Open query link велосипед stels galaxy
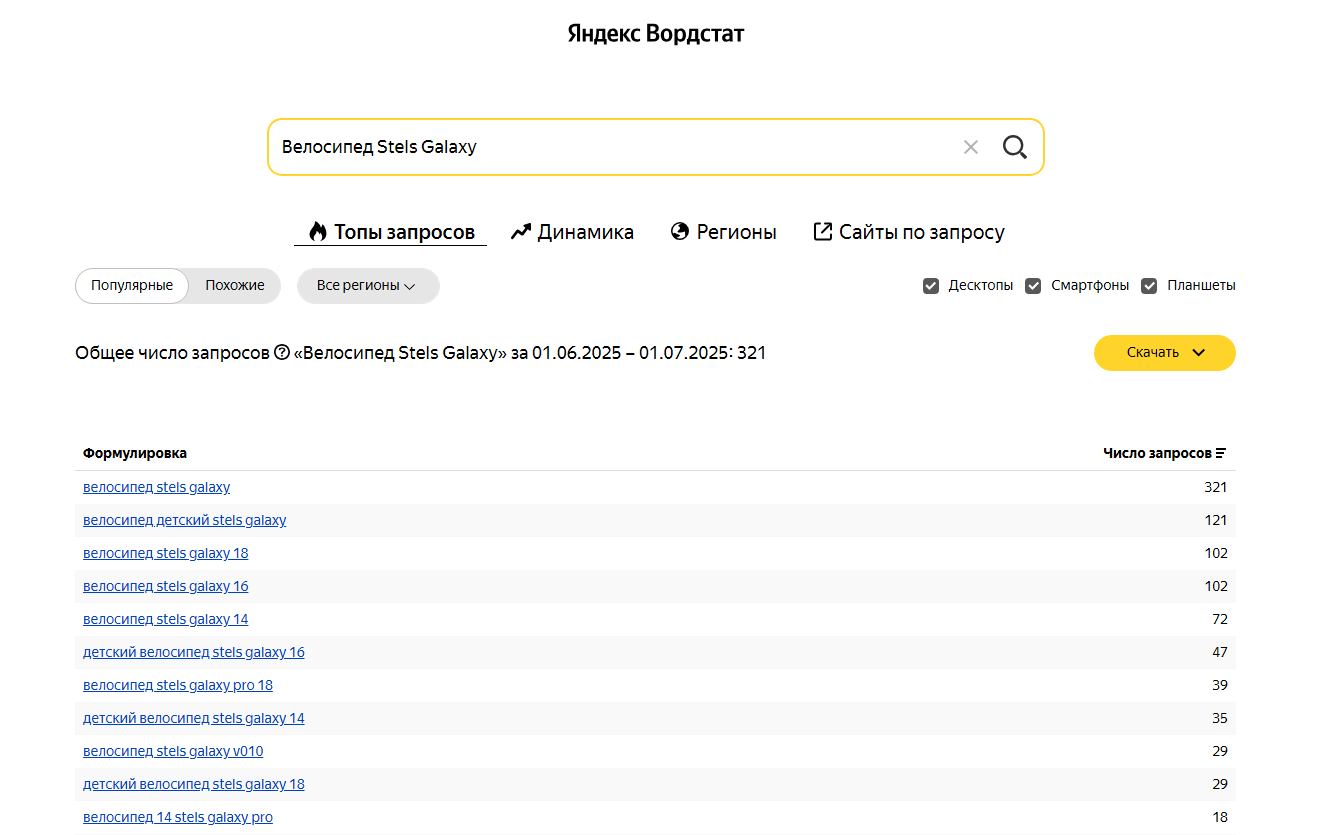1328x835 pixels. tap(157, 488)
